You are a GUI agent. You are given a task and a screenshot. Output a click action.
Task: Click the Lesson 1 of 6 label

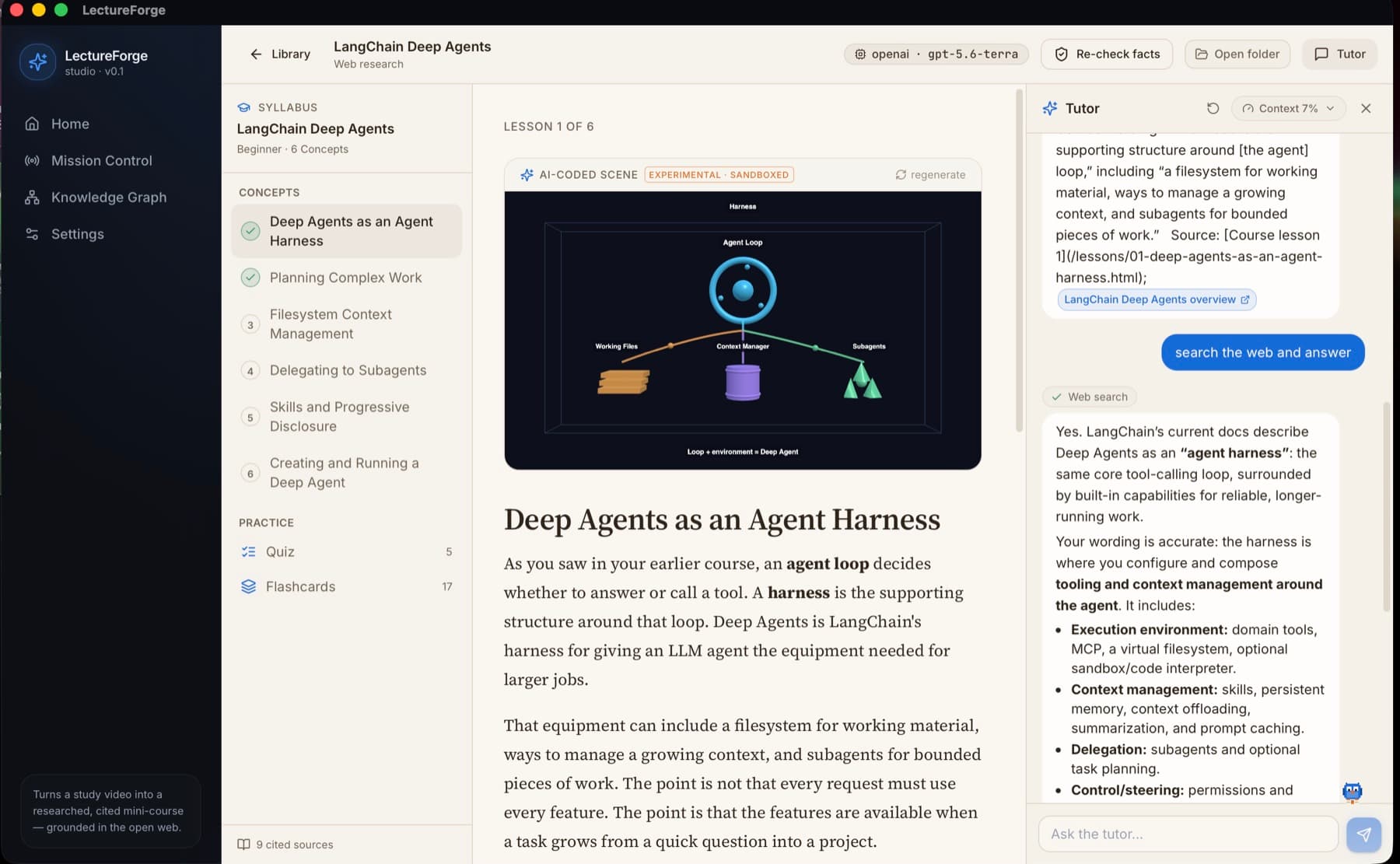pyautogui.click(x=548, y=126)
